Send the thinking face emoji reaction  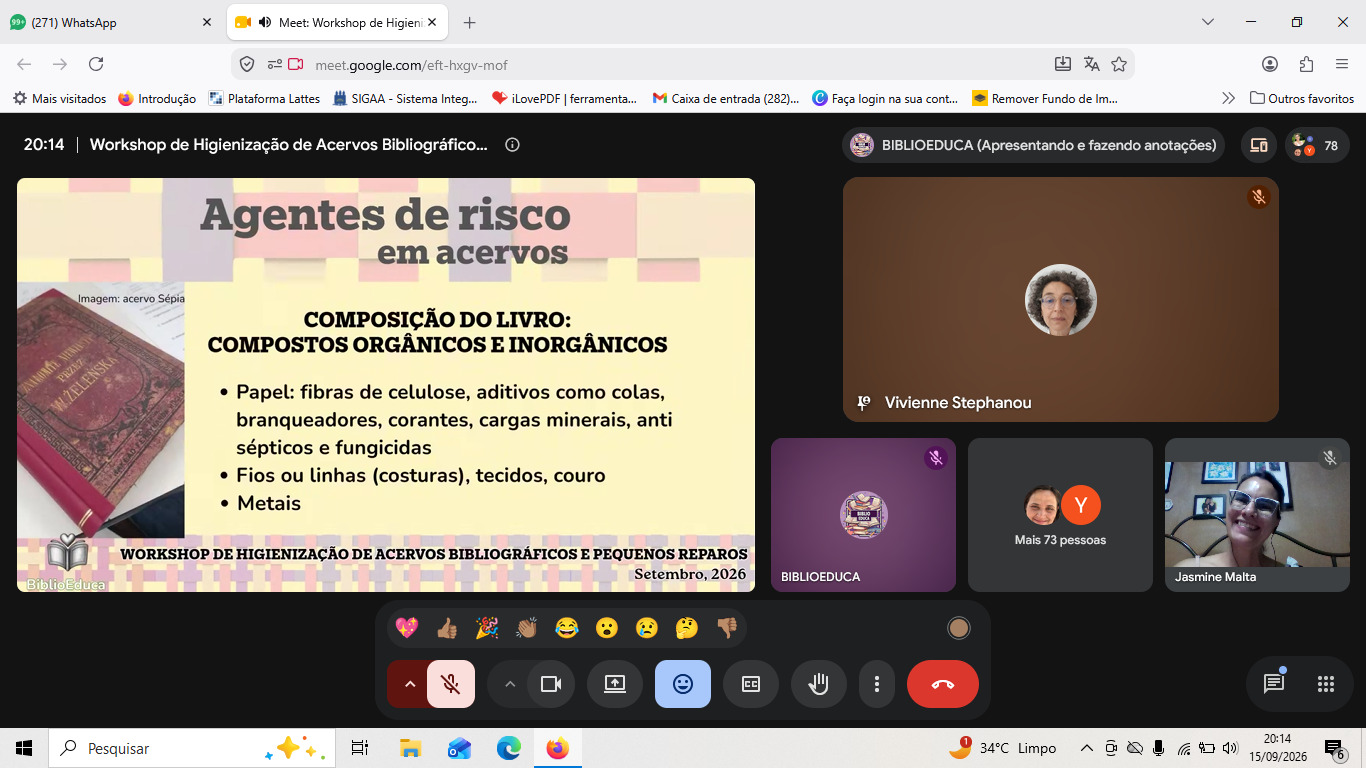click(687, 628)
